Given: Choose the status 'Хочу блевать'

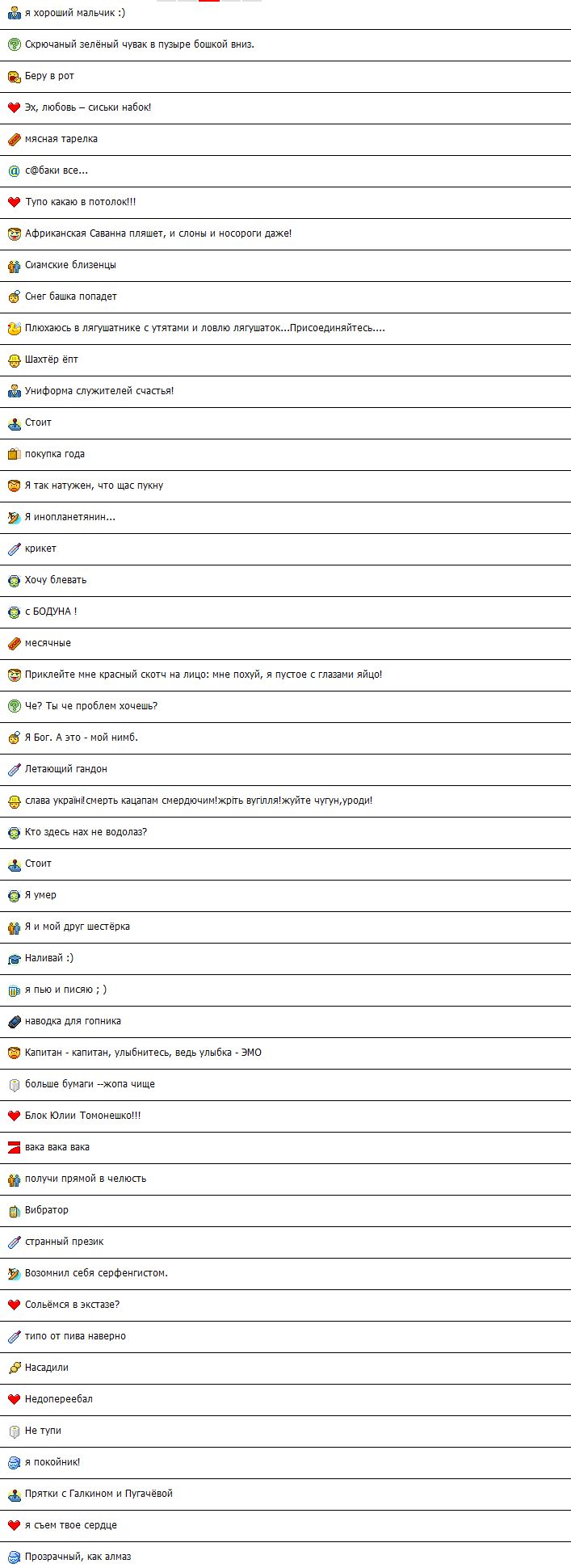Looking at the screenshot, I should click(285, 580).
